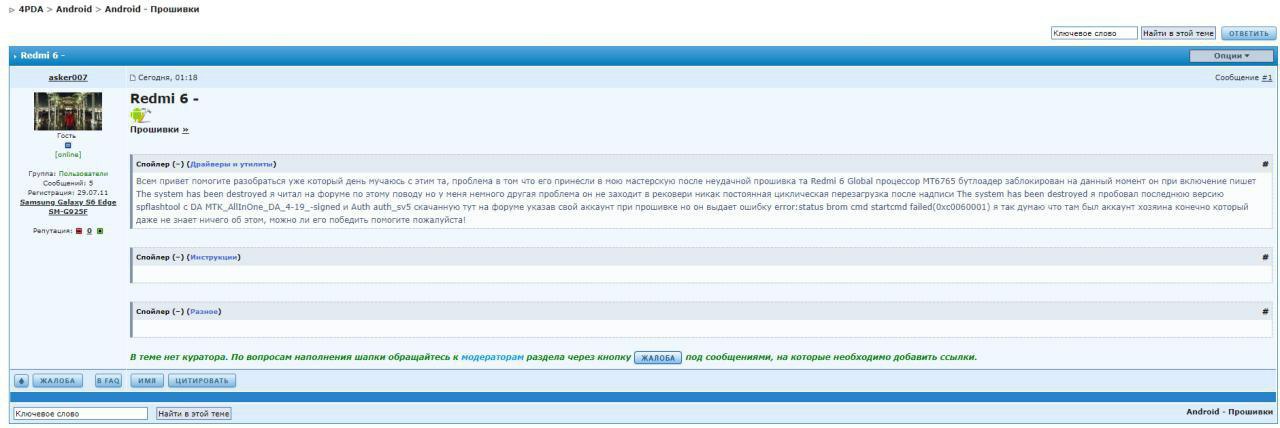
Task: Collapse the Драйверы и утилиты spoiler
Action: pyautogui.click(x=205, y=163)
